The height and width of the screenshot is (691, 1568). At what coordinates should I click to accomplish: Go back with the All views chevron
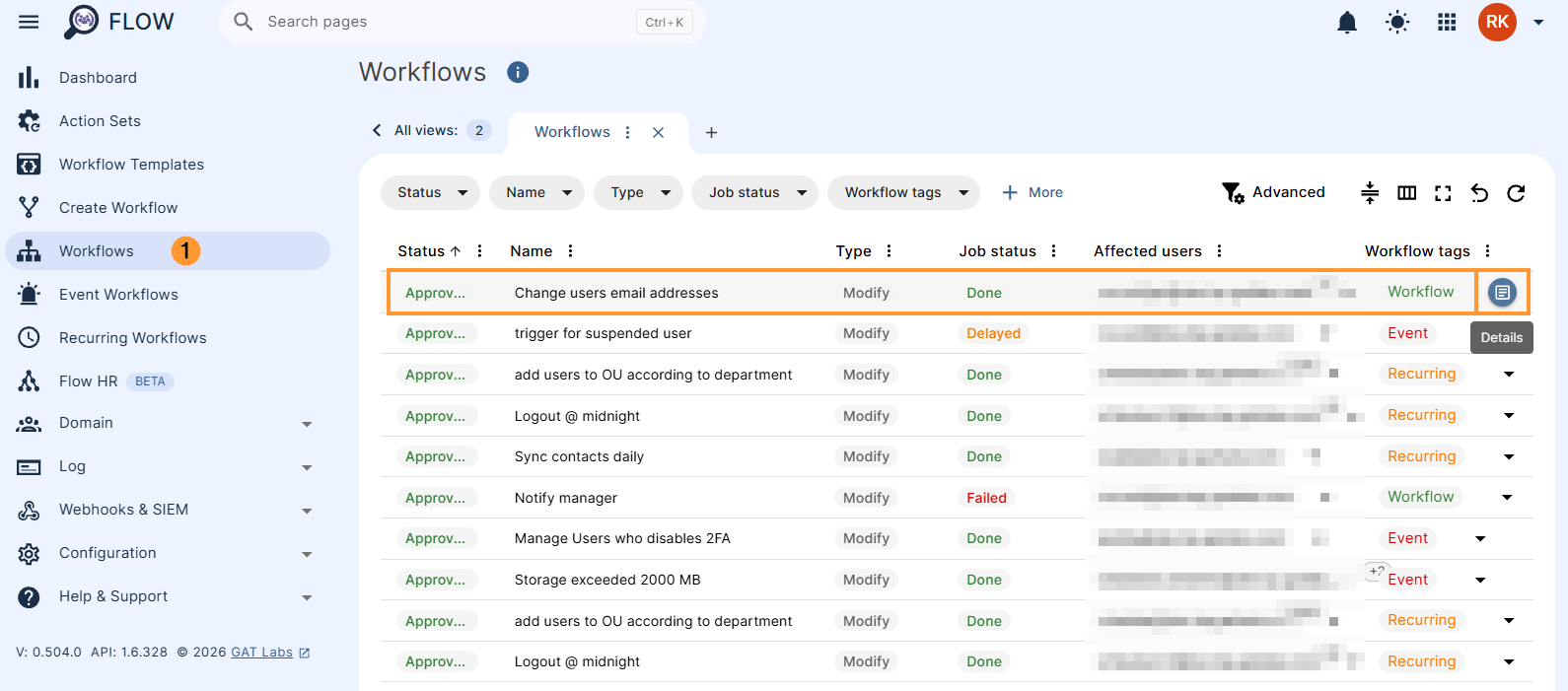377,130
